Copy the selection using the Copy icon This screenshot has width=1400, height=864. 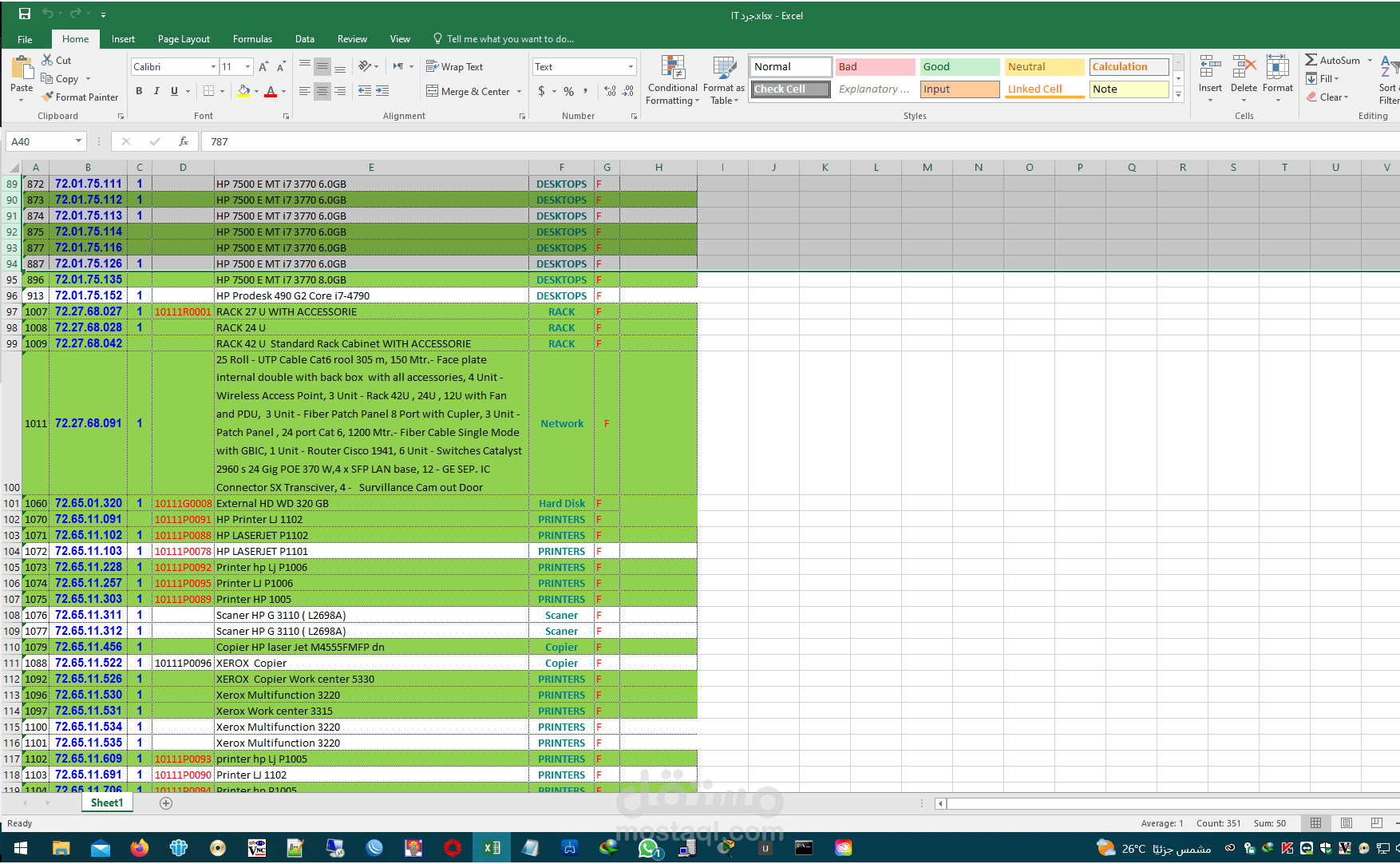47,78
